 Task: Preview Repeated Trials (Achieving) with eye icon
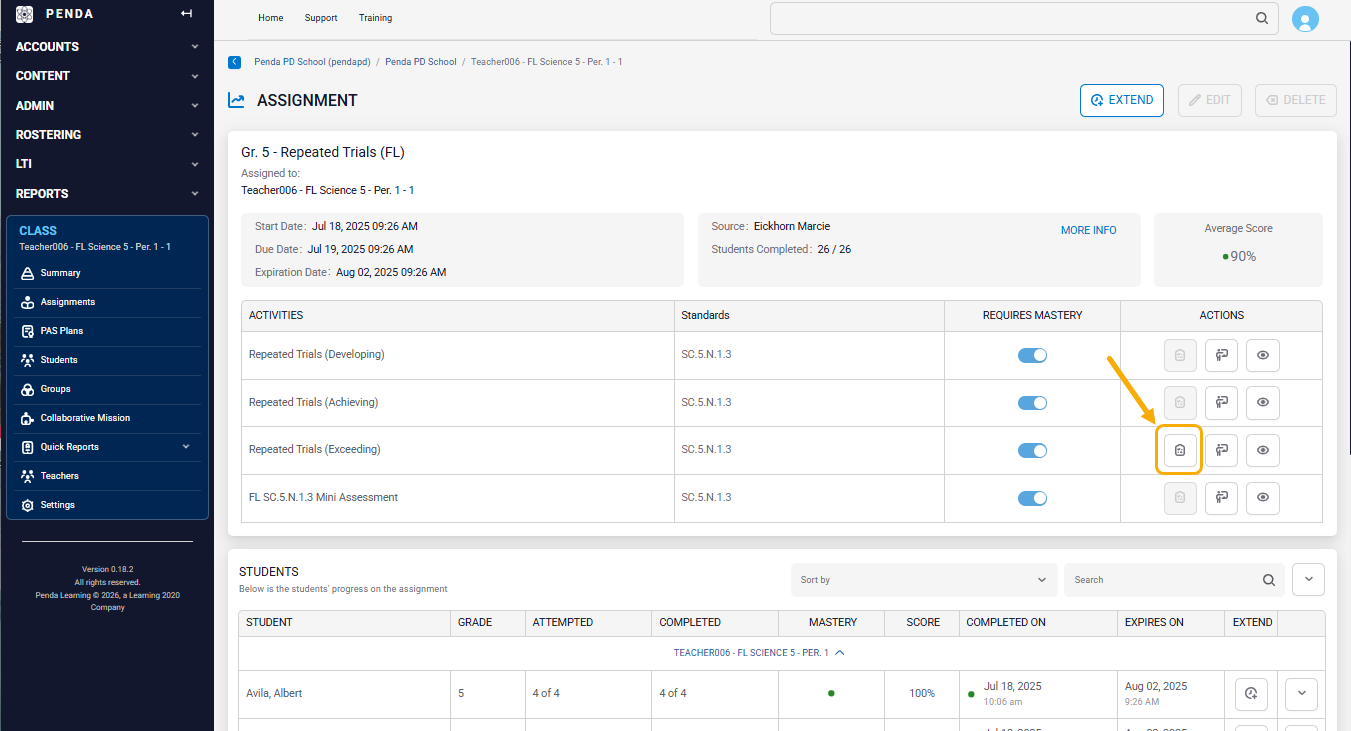1263,402
